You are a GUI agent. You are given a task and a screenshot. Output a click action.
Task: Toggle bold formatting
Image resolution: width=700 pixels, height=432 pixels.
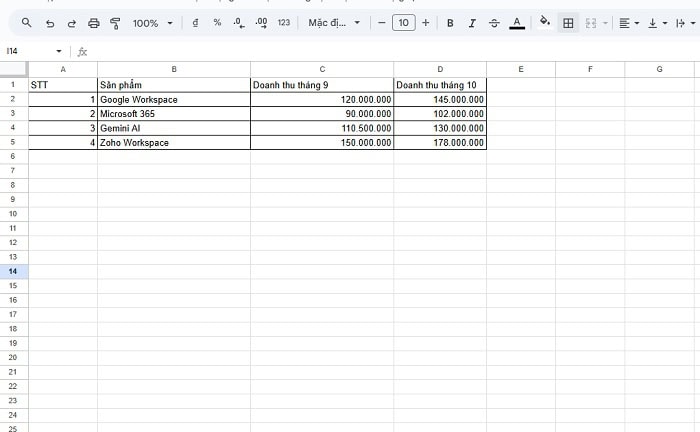(450, 23)
